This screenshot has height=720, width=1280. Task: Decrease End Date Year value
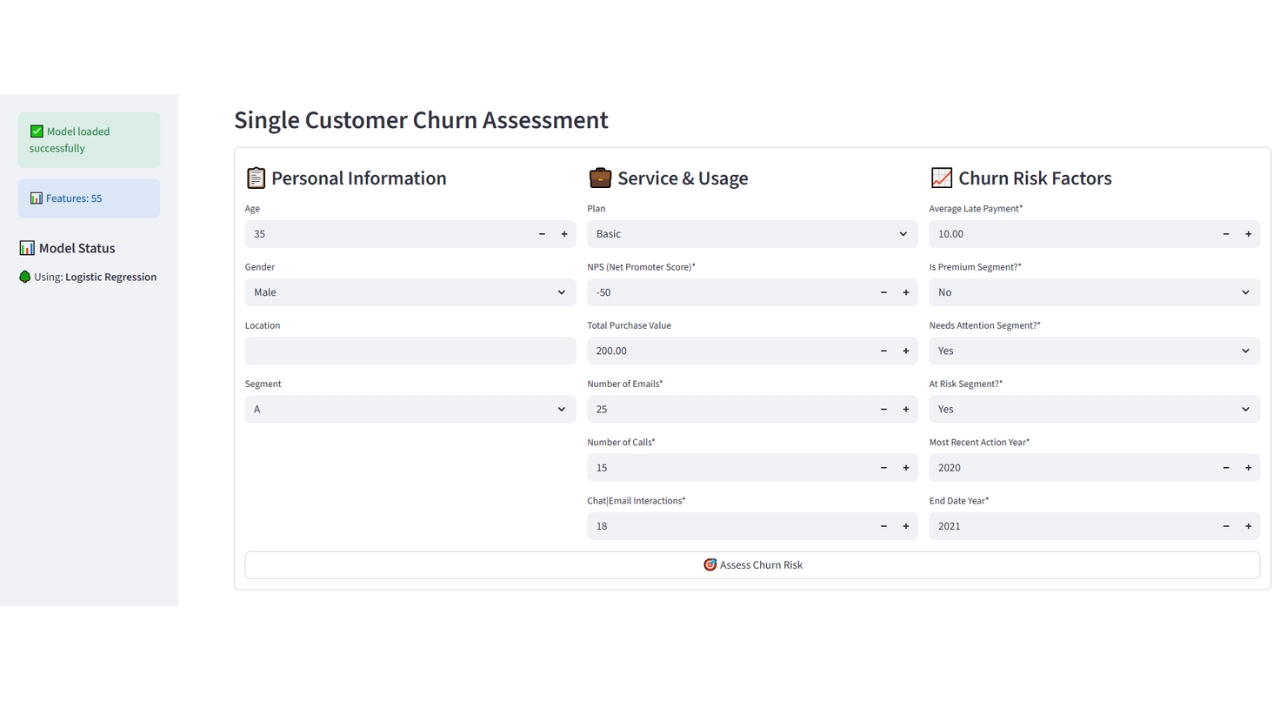click(1226, 526)
